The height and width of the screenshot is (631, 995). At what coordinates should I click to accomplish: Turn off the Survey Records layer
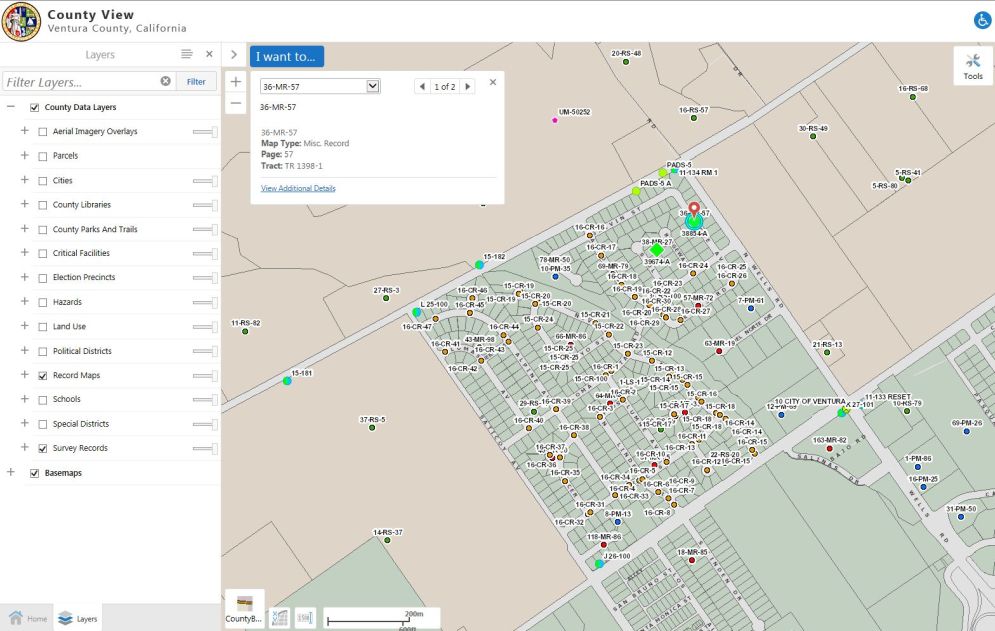coord(42,449)
